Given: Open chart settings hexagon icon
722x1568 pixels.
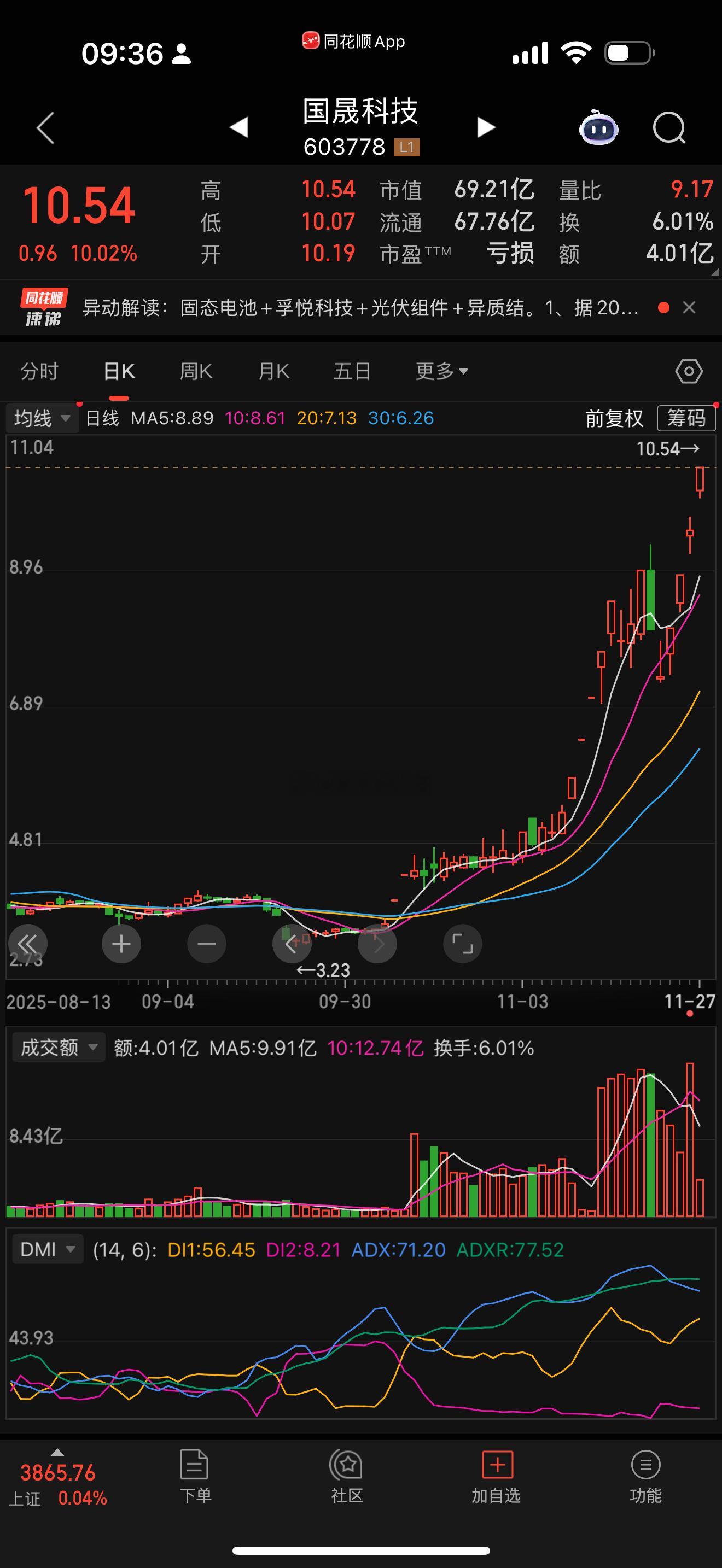Looking at the screenshot, I should 689,371.
